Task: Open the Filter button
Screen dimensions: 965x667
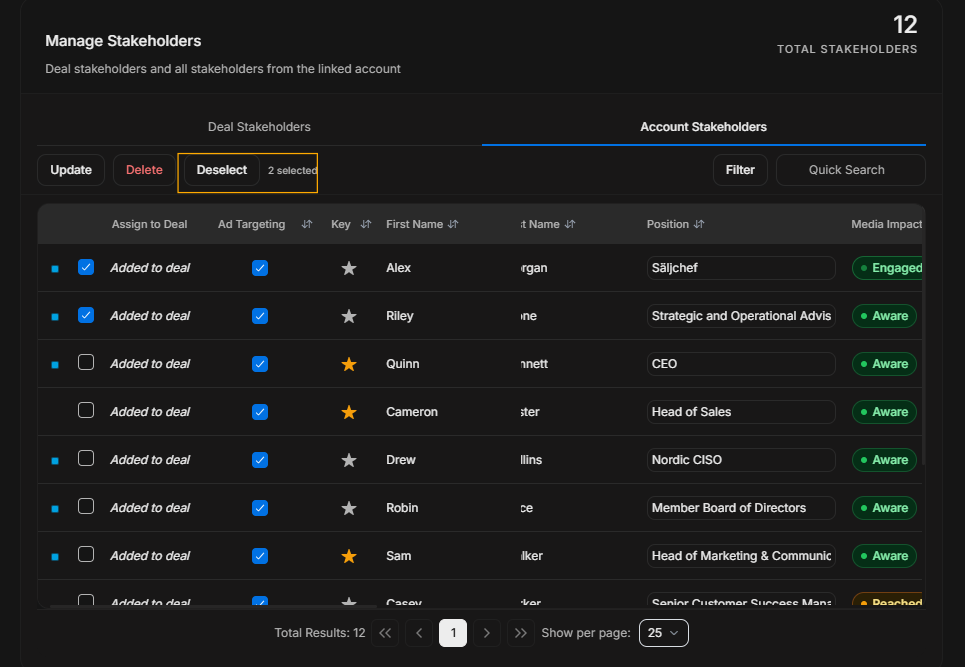Action: pos(740,170)
